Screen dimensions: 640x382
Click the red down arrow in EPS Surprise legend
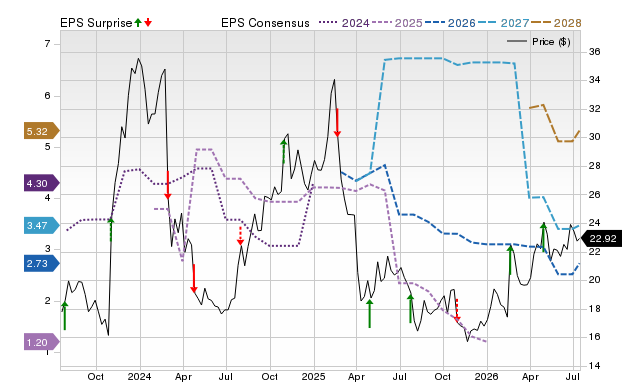pyautogui.click(x=148, y=22)
